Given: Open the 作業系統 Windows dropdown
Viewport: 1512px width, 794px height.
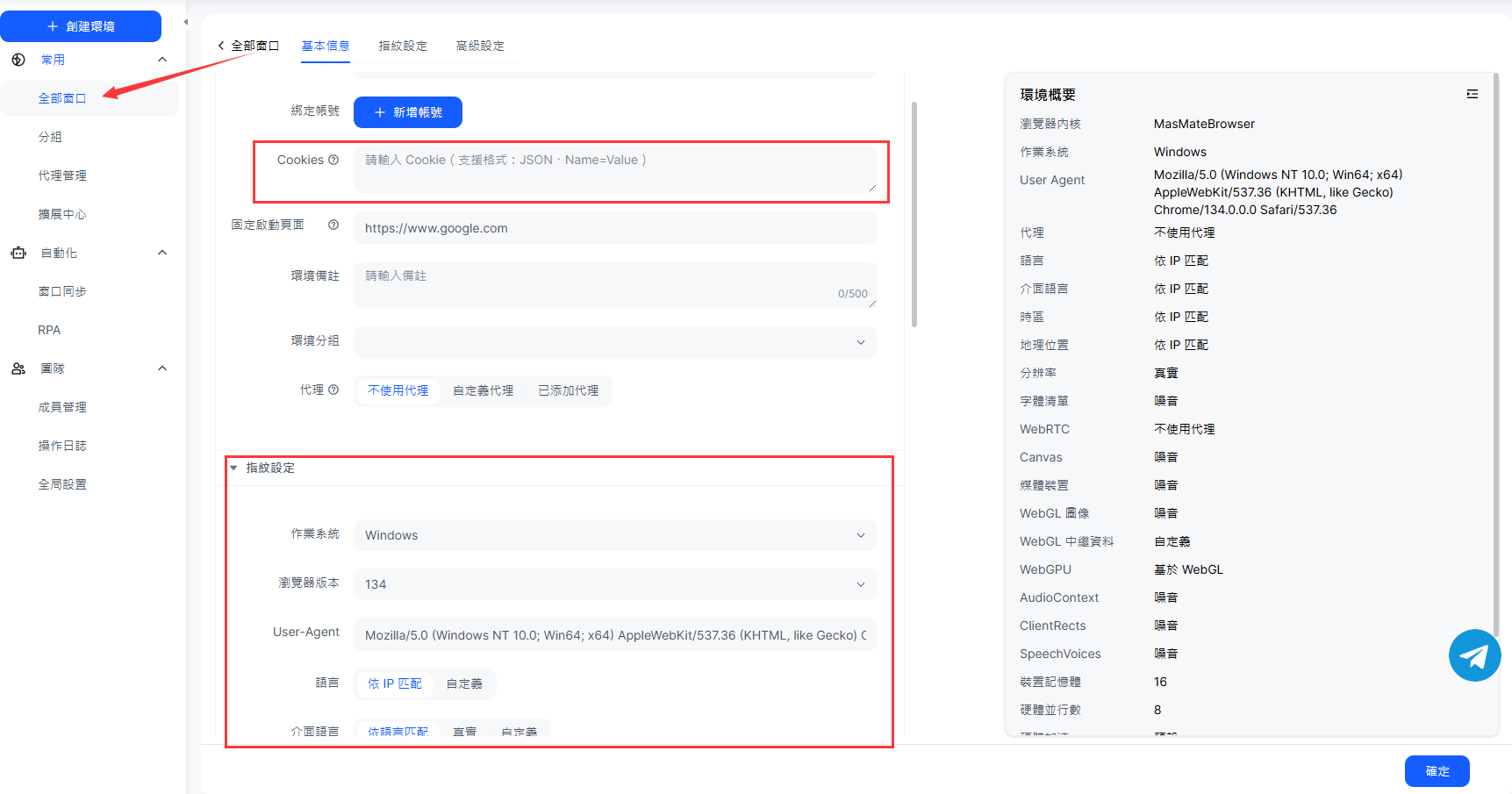Looking at the screenshot, I should click(x=614, y=535).
